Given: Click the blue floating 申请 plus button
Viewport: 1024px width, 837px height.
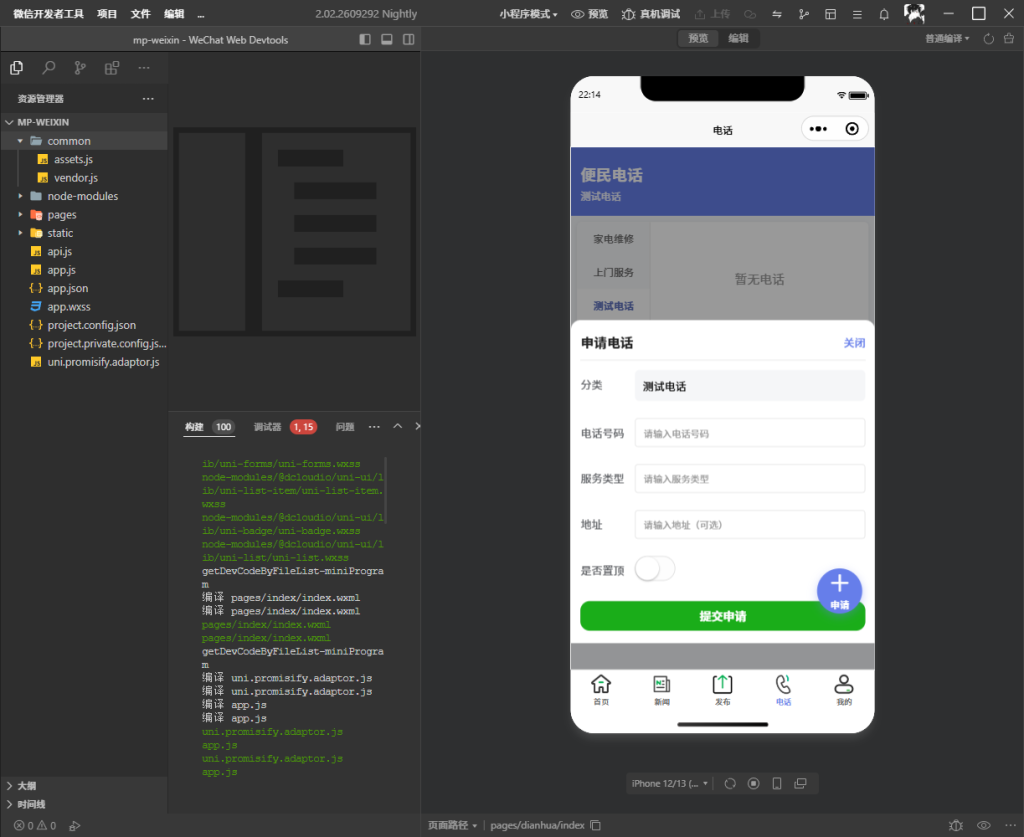Looking at the screenshot, I should pyautogui.click(x=839, y=590).
